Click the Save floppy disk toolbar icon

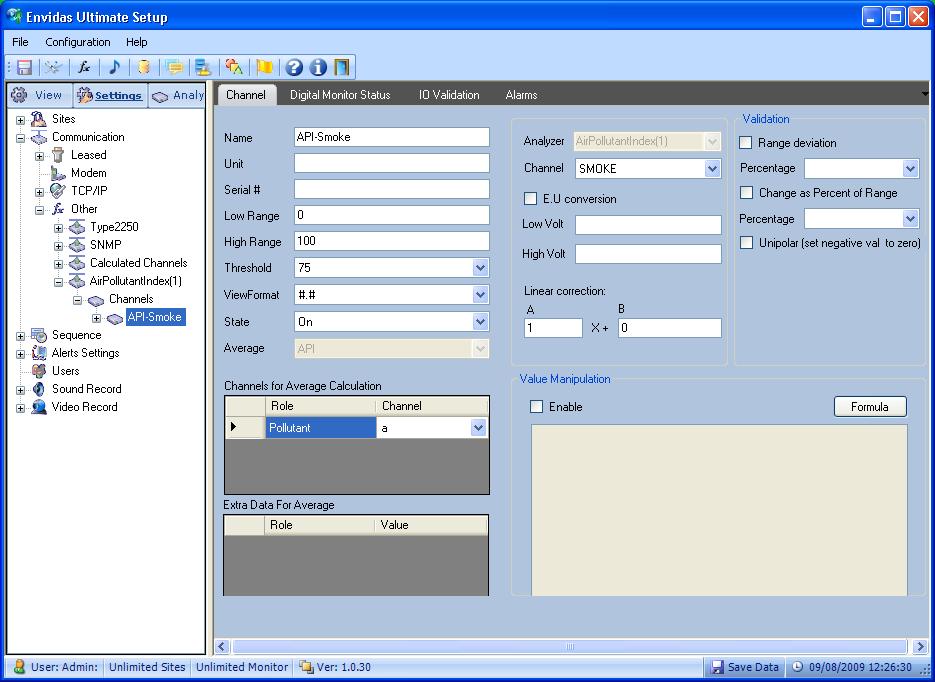coord(25,67)
